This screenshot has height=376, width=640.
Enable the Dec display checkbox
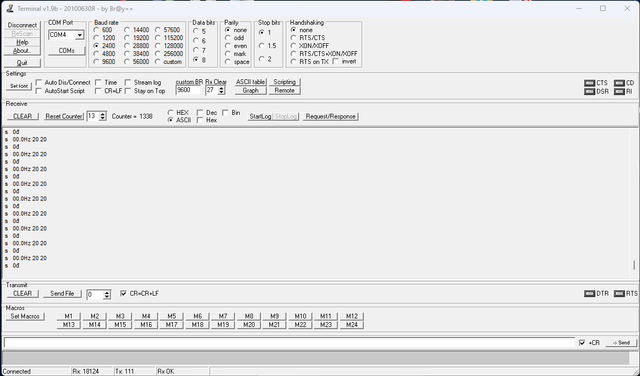point(200,113)
